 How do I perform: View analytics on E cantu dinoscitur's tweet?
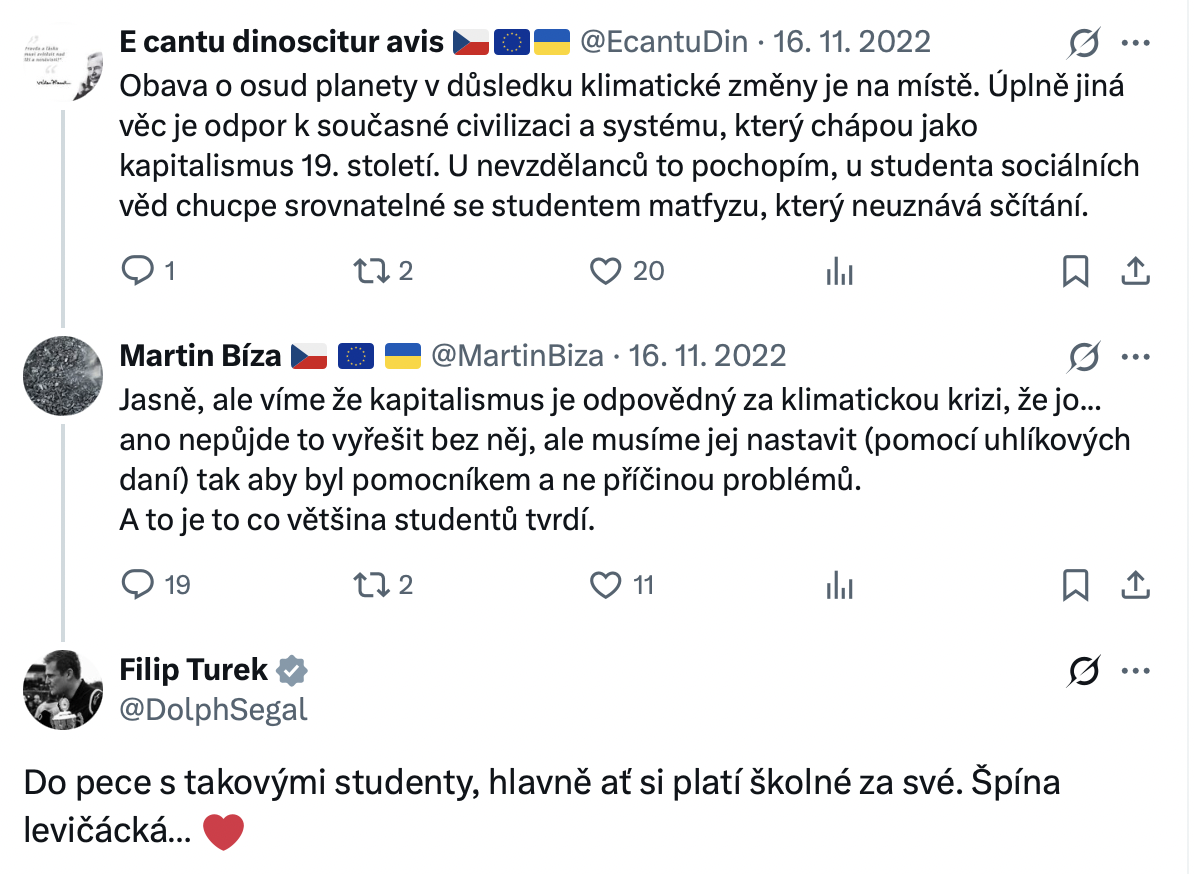[x=840, y=270]
